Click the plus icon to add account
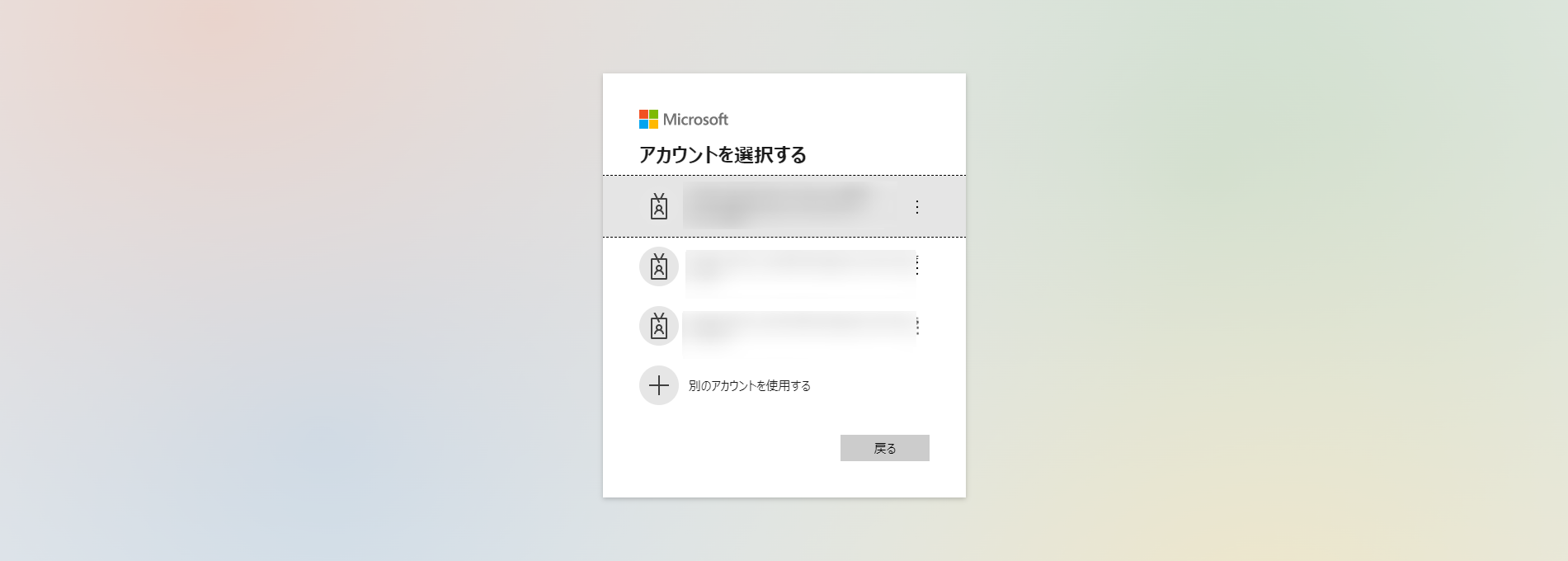This screenshot has width=1568, height=561. coord(658,385)
